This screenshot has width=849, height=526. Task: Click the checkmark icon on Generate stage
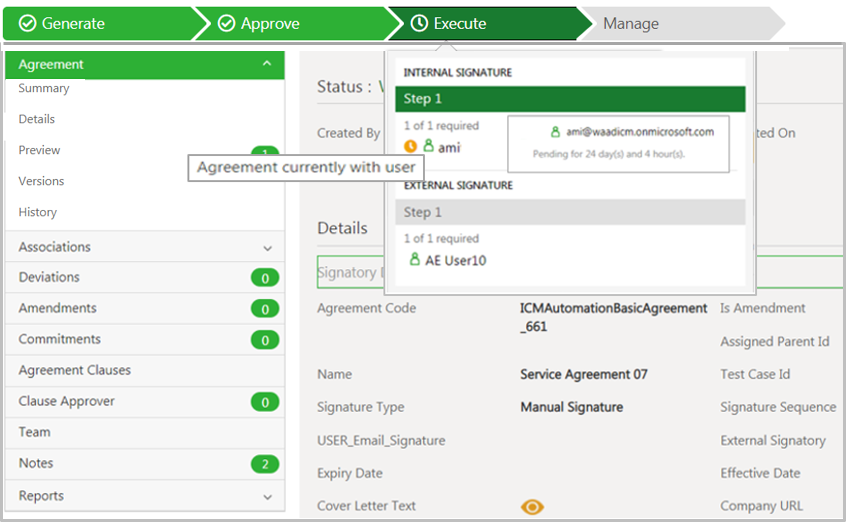click(x=27, y=23)
